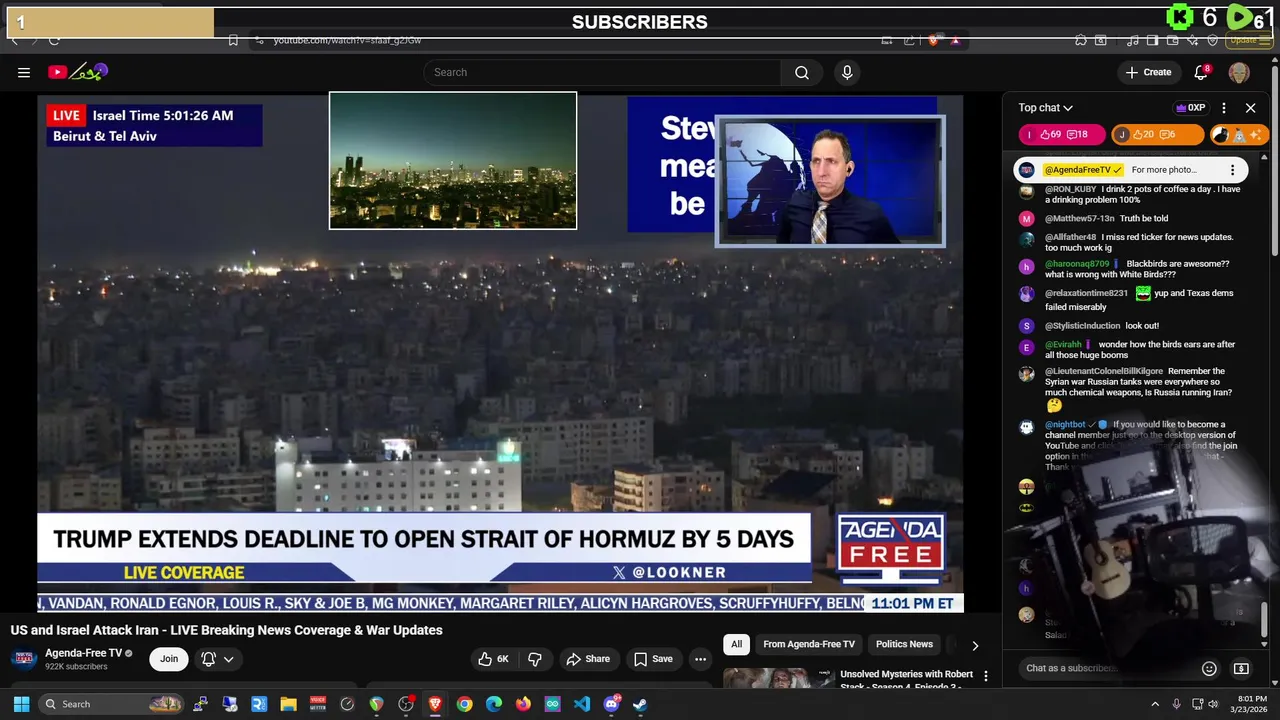Open the YouTube hamburger guide menu
The width and height of the screenshot is (1280, 720).
[x=24, y=72]
